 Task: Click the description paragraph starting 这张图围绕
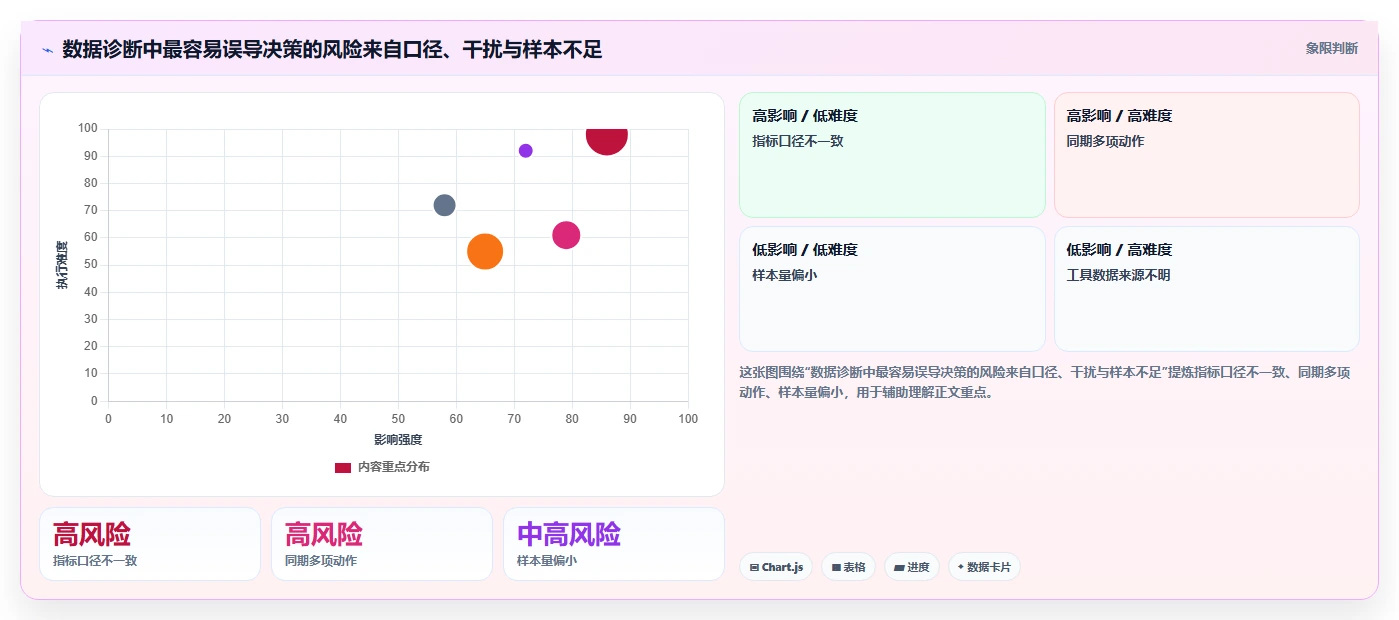click(1045, 382)
